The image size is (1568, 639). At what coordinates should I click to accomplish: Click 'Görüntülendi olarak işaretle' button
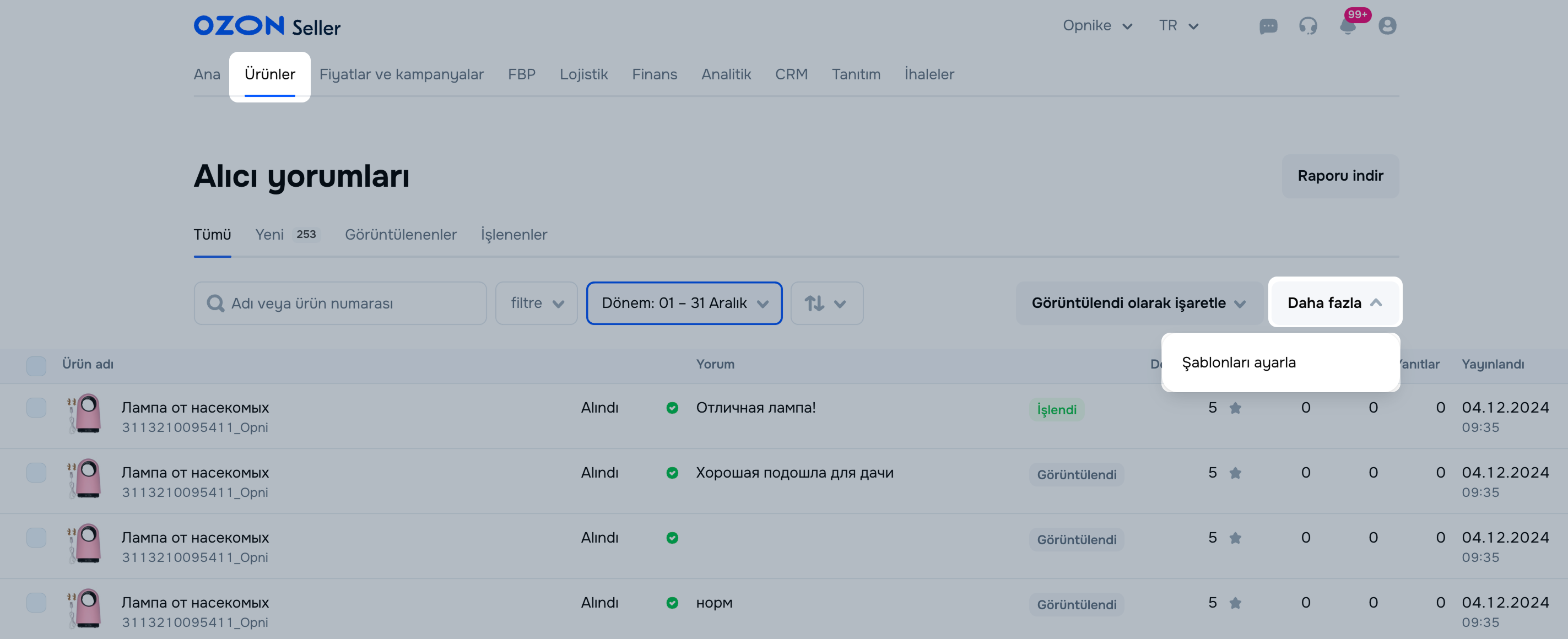click(x=1138, y=303)
